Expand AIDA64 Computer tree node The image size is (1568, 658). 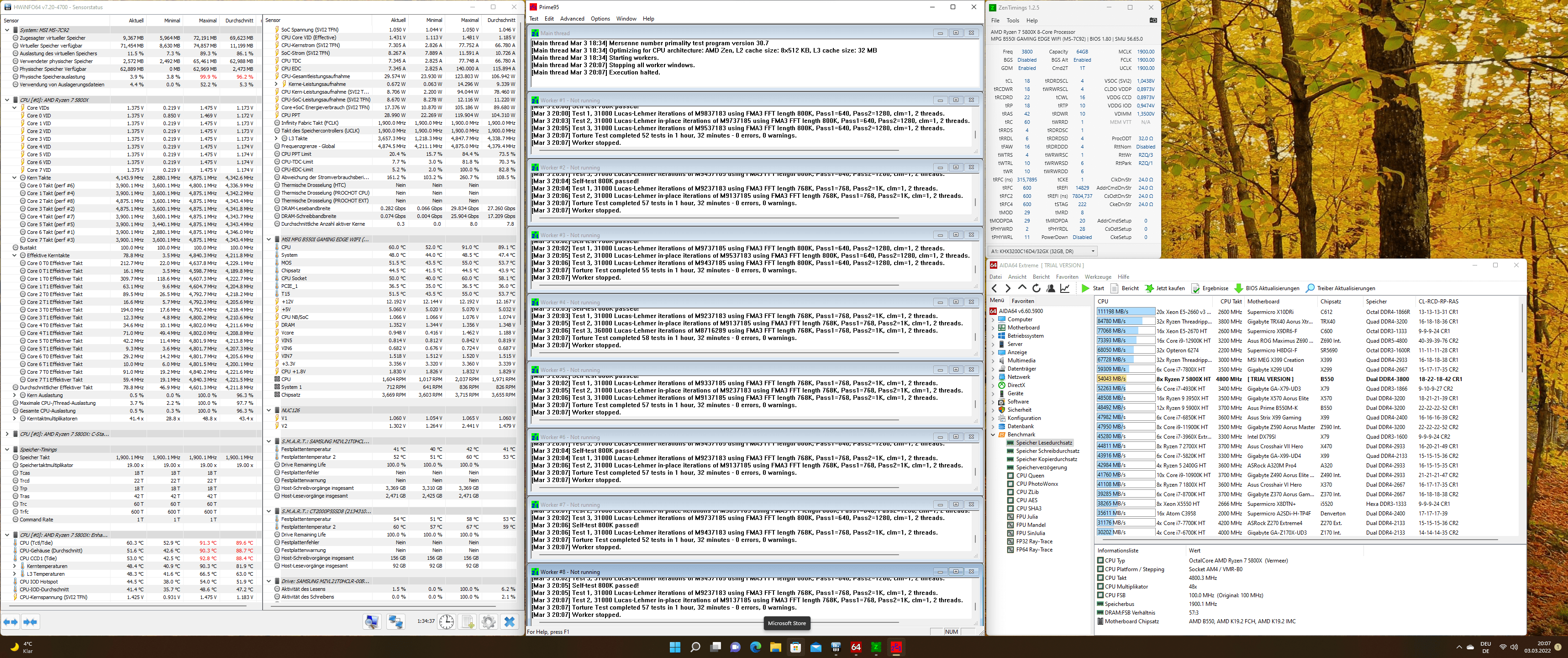point(994,319)
